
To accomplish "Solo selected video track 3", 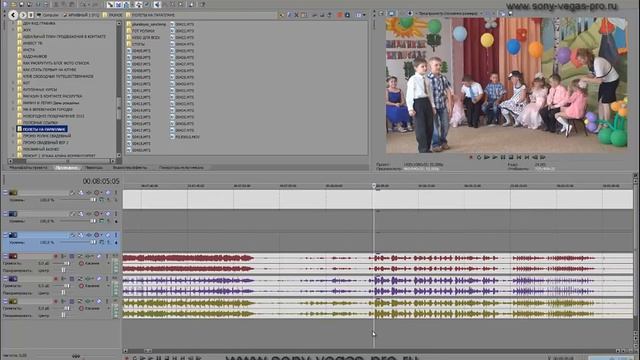I will coord(116,235).
